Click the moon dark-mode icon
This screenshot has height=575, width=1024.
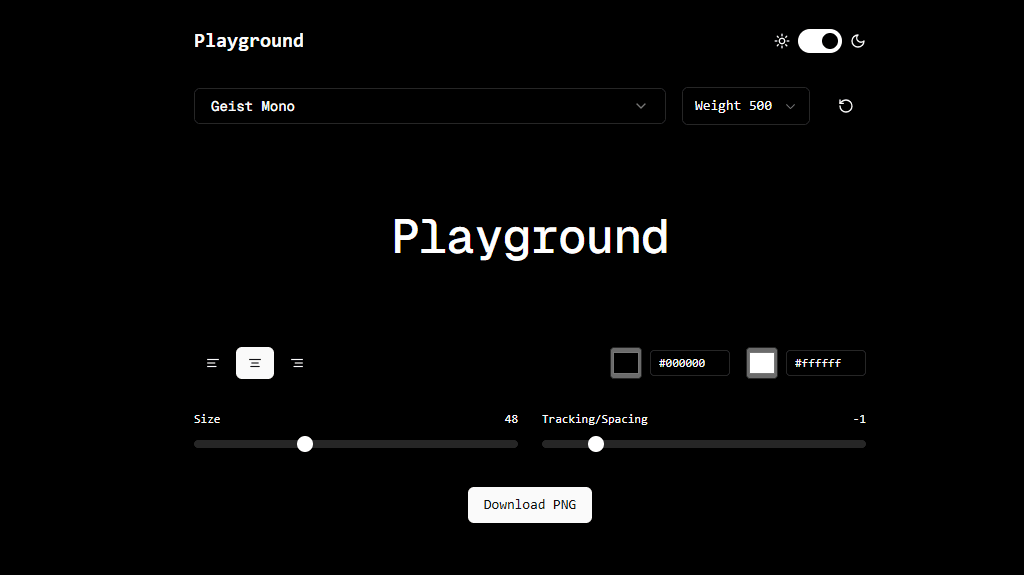click(x=858, y=41)
